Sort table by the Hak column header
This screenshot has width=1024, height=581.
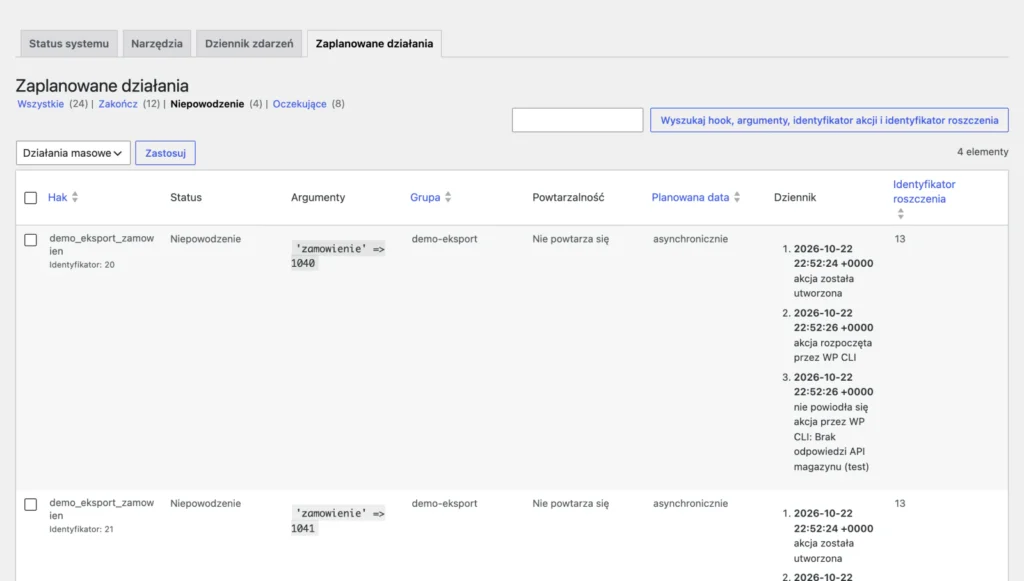point(57,197)
